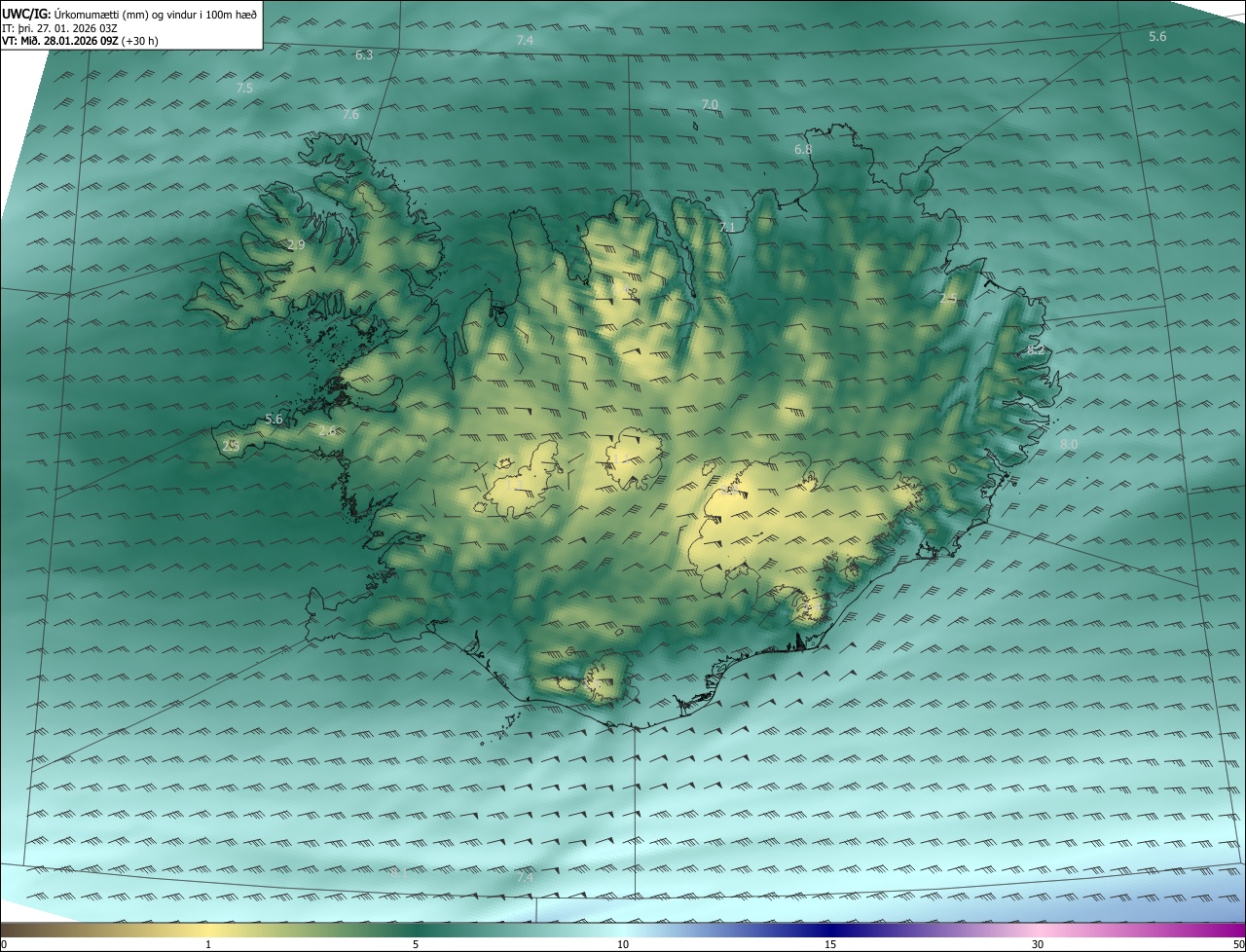Click the colorbar tick label 0
The image size is (1246, 952).
coord(4,944)
